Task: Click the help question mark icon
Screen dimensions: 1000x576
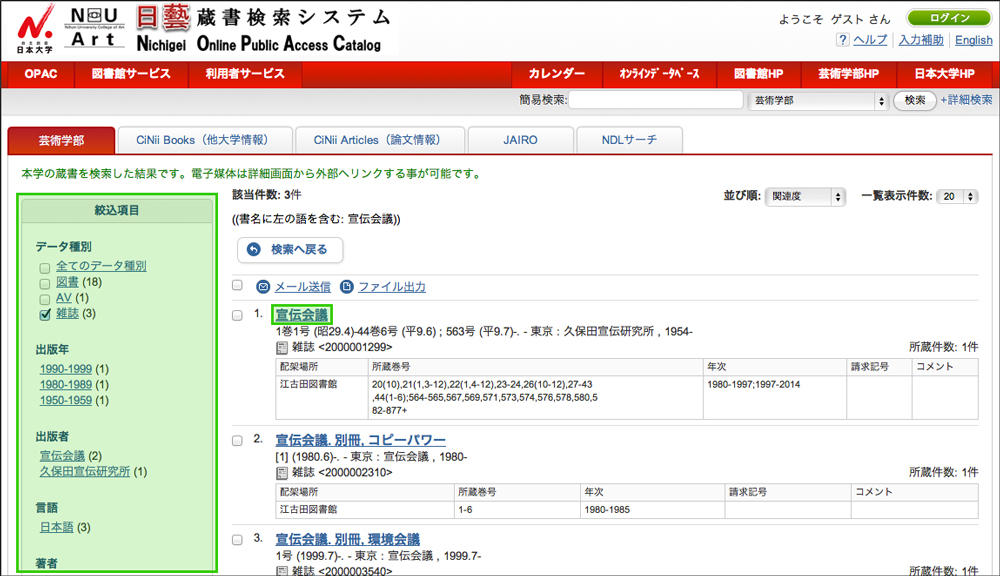Action: (x=843, y=40)
